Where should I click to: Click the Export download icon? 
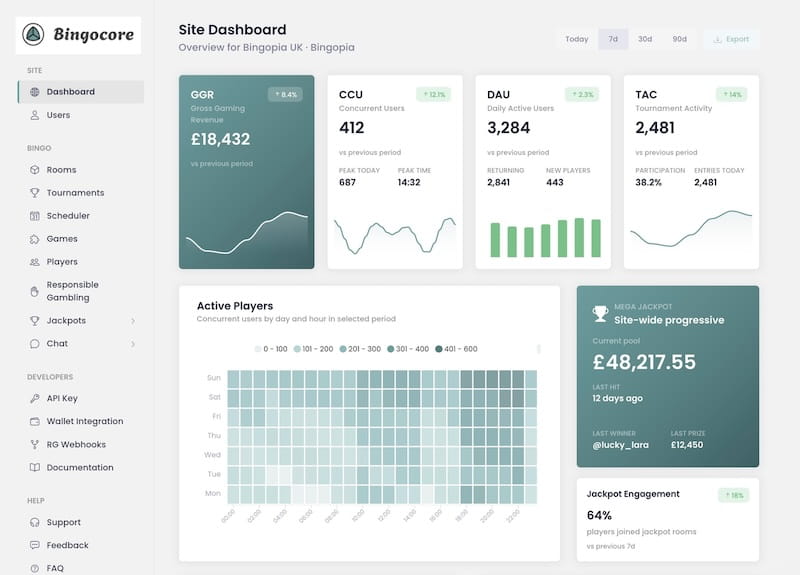click(x=717, y=39)
